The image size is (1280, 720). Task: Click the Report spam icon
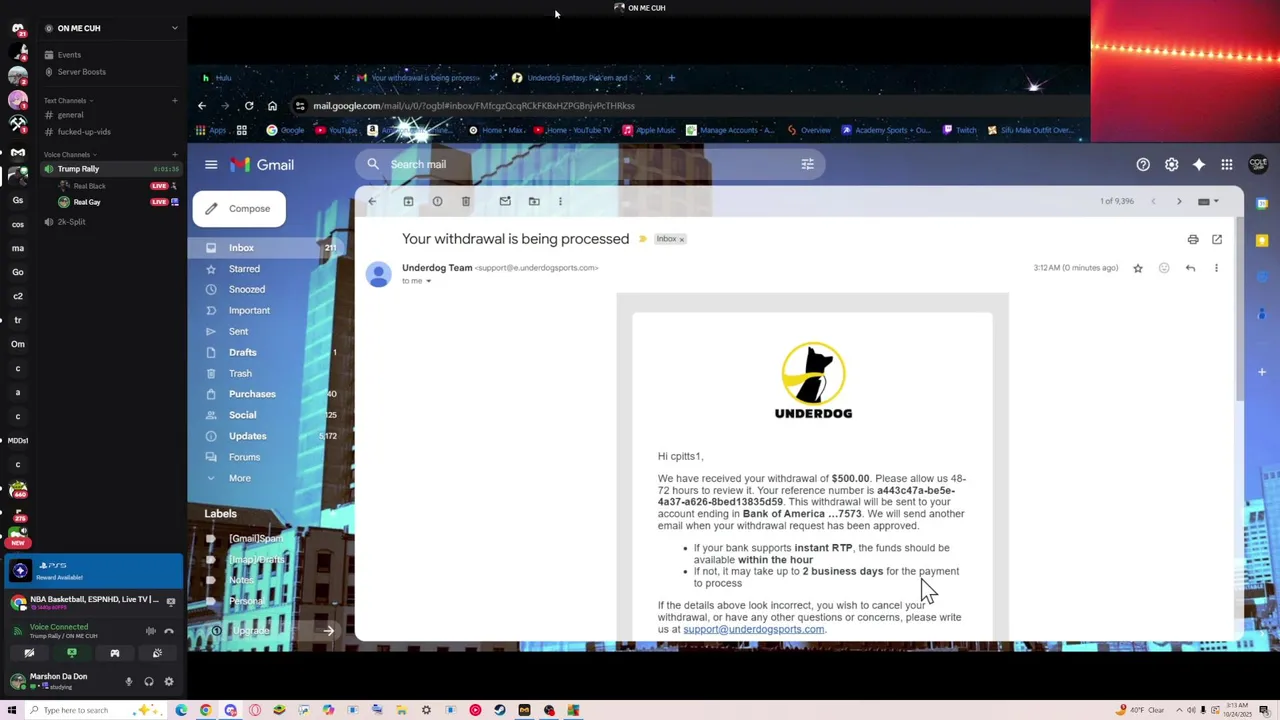(x=437, y=202)
